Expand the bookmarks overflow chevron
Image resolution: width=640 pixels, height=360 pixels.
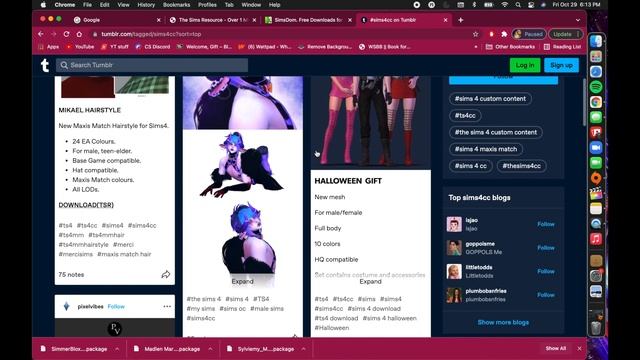476,47
